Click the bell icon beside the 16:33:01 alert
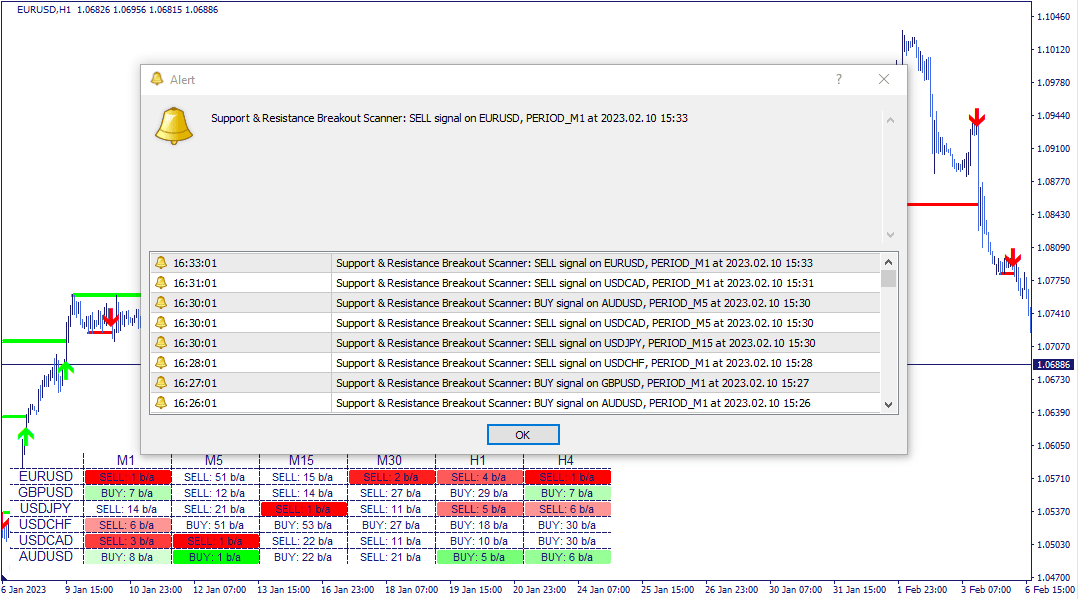Screen dimensions: 1078x599 160,263
